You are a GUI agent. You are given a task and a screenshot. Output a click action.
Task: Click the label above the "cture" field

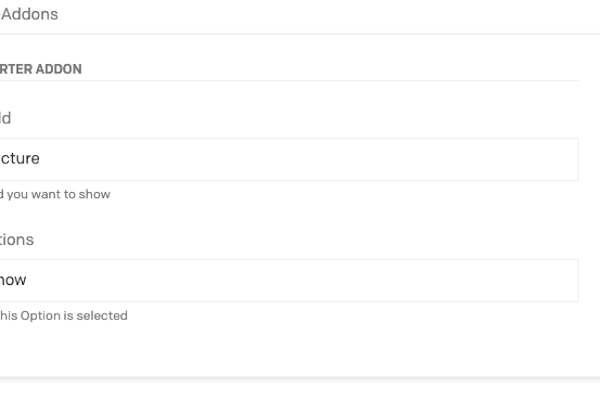5,118
